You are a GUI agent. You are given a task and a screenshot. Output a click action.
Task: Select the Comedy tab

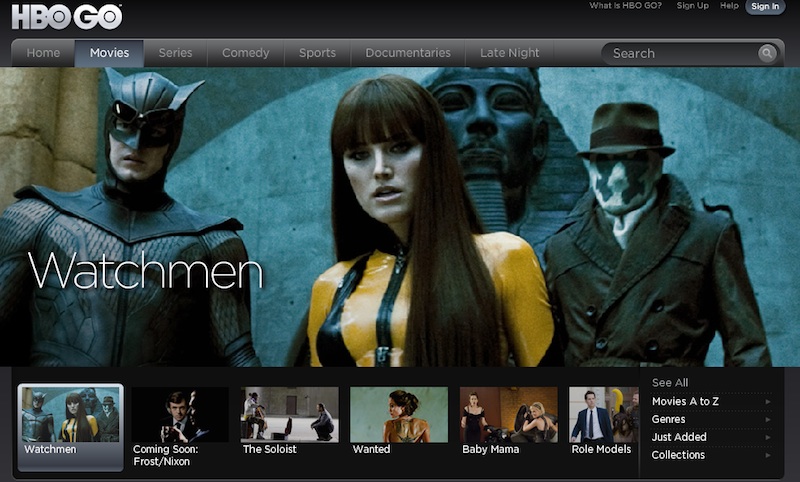pyautogui.click(x=245, y=53)
